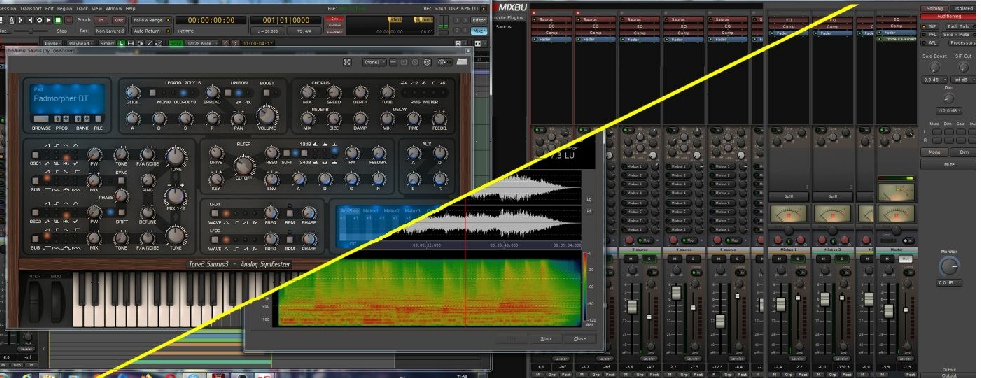
Task: Open the Edit menu
Action: (x=49, y=8)
